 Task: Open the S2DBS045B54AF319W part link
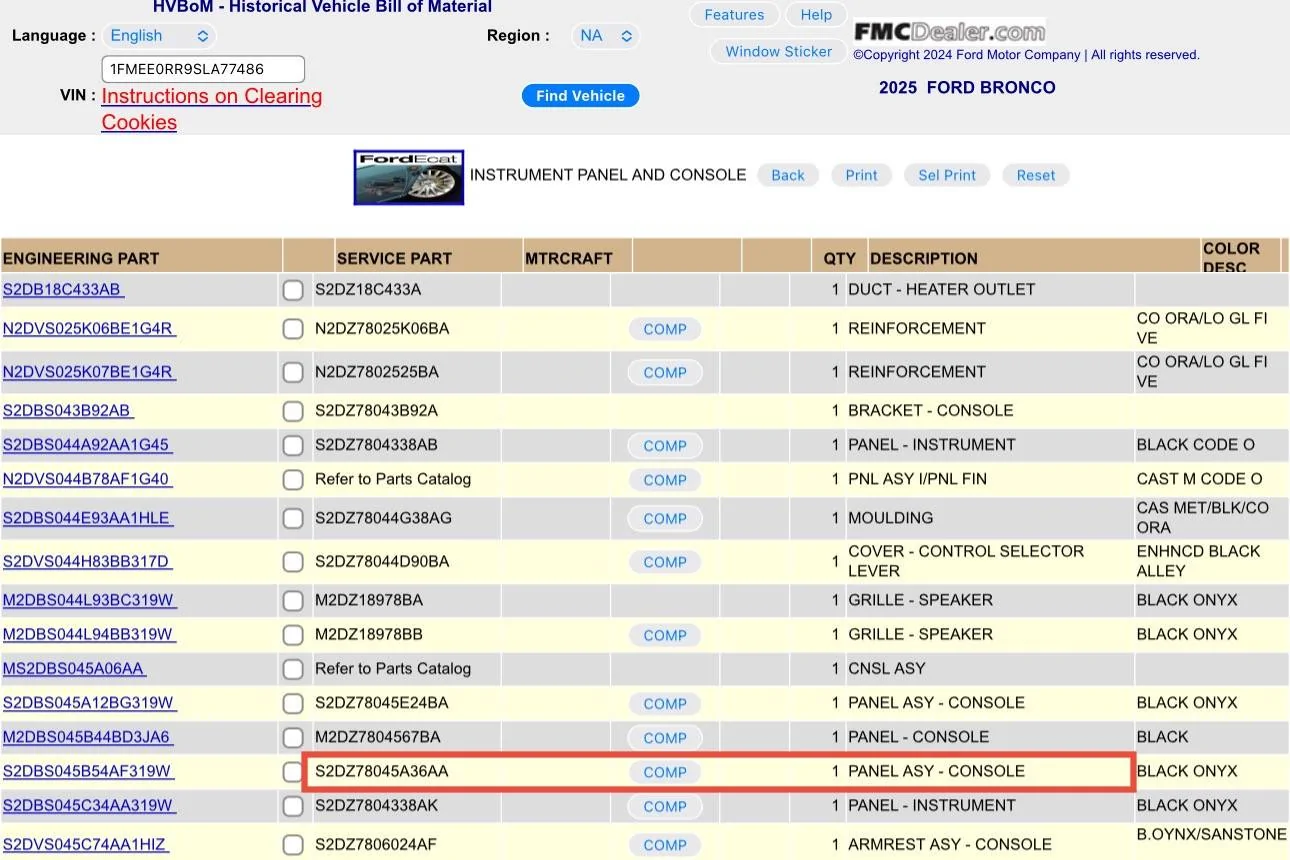88,772
